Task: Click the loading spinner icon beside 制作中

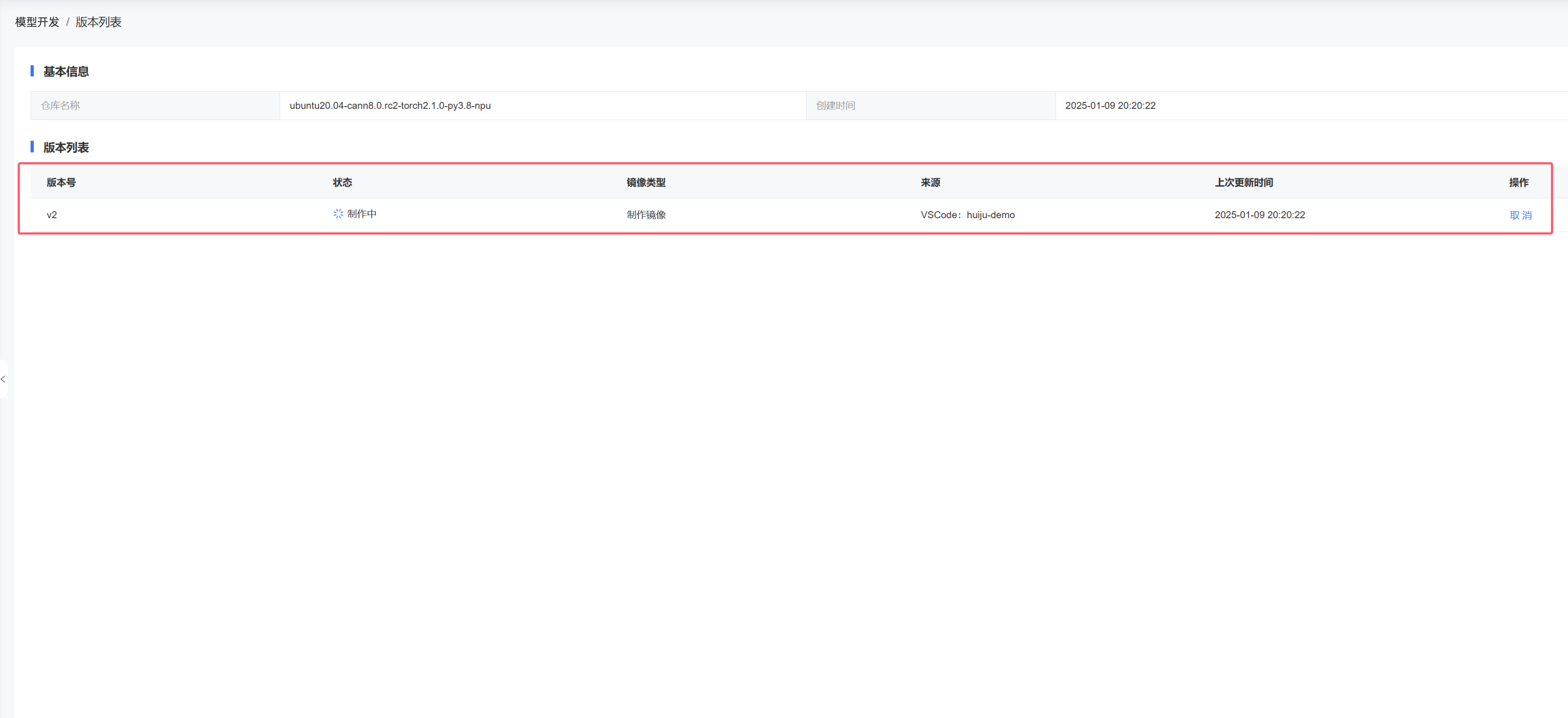Action: tap(338, 214)
